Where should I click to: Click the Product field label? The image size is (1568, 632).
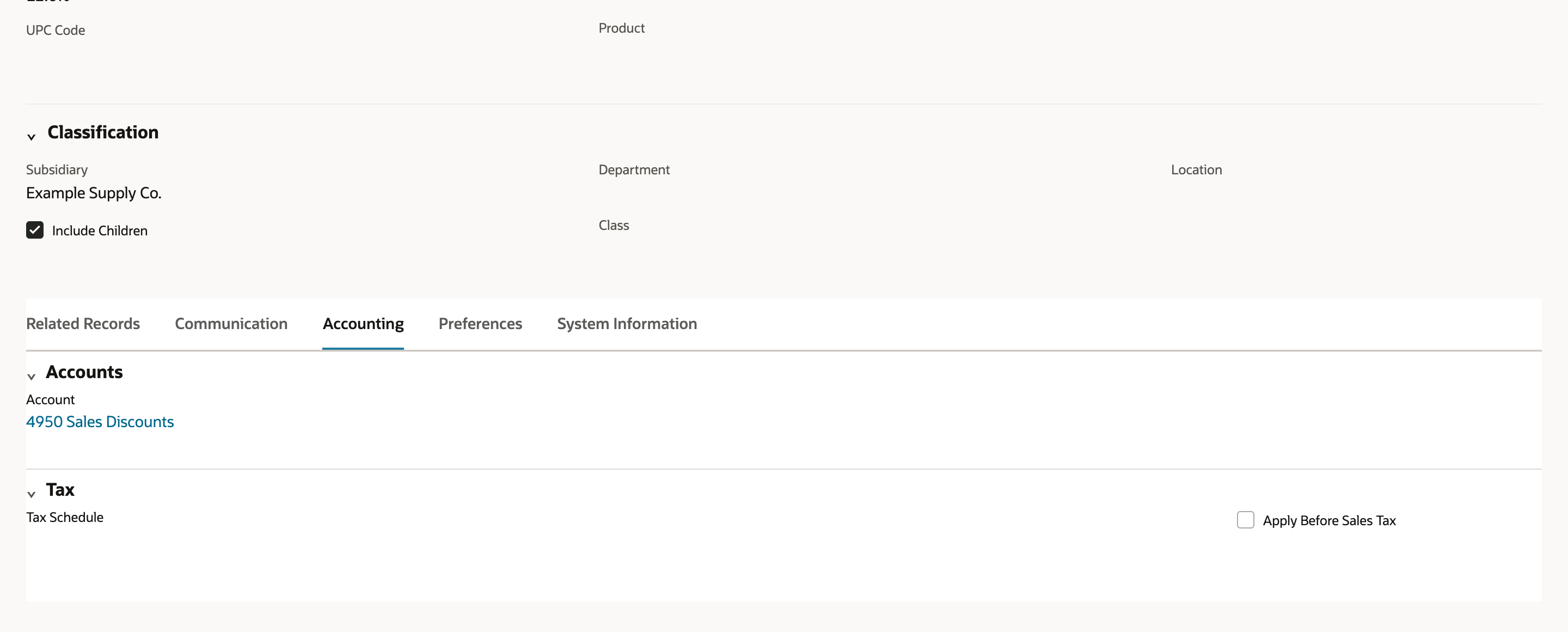621,28
